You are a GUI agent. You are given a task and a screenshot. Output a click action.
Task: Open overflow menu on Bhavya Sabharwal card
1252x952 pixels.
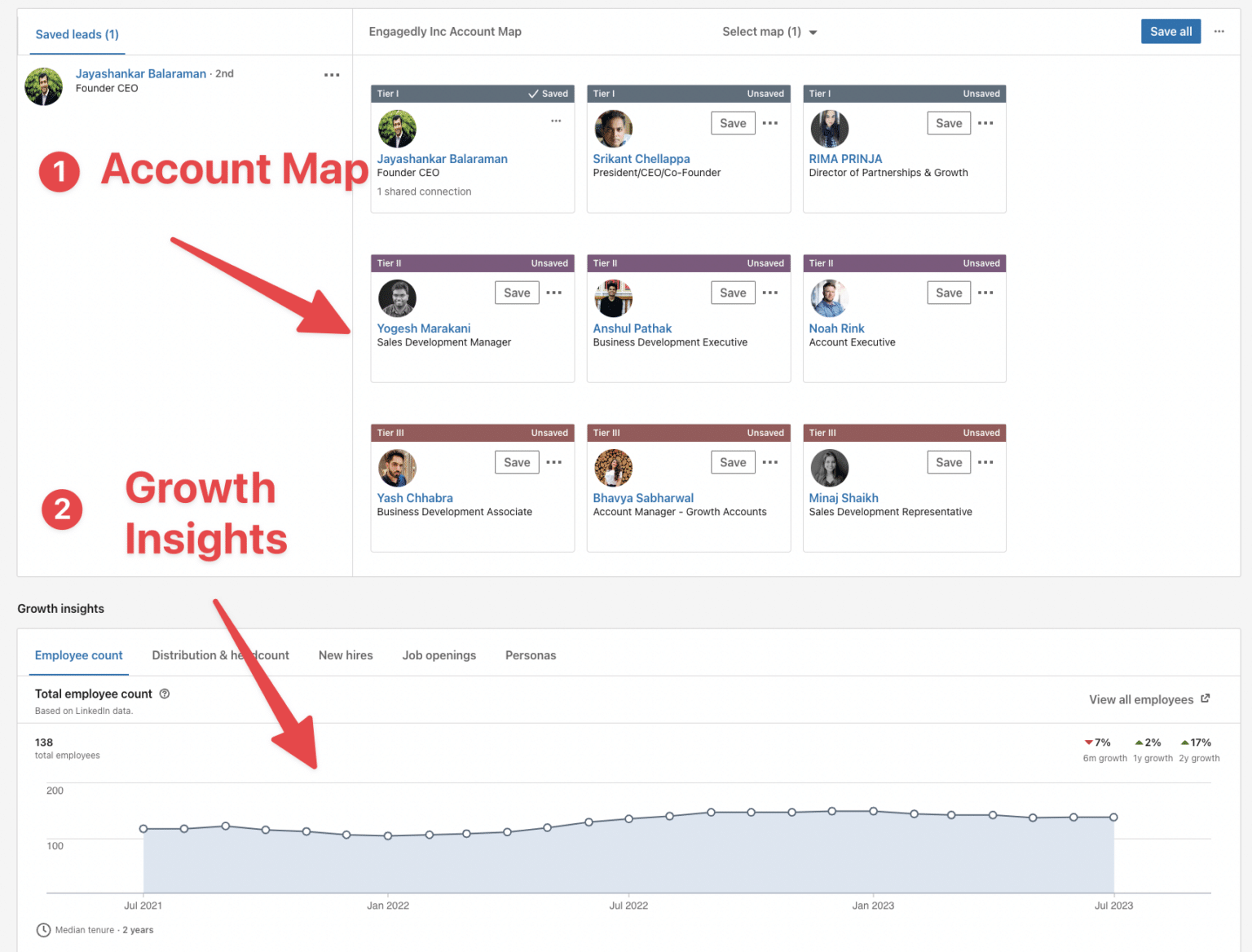click(770, 462)
